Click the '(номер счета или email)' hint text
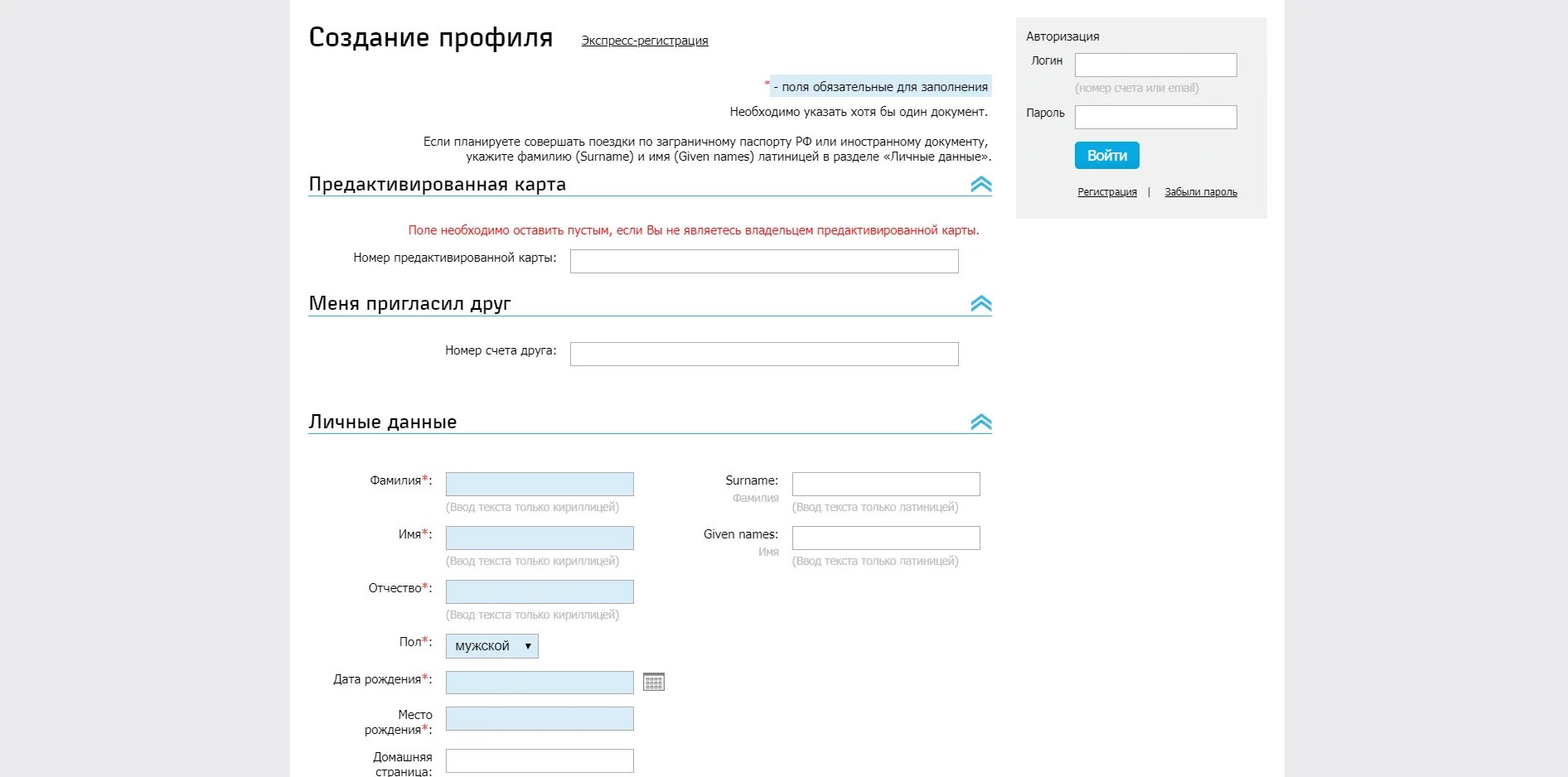Image resolution: width=1568 pixels, height=777 pixels. pos(1137,88)
